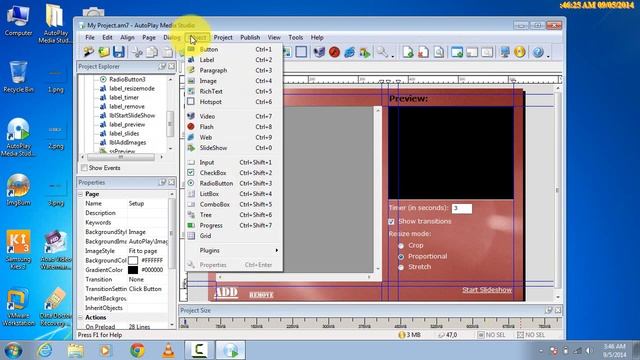Open the Recycle Bin desktop icon
640x360 pixels.
[18, 77]
